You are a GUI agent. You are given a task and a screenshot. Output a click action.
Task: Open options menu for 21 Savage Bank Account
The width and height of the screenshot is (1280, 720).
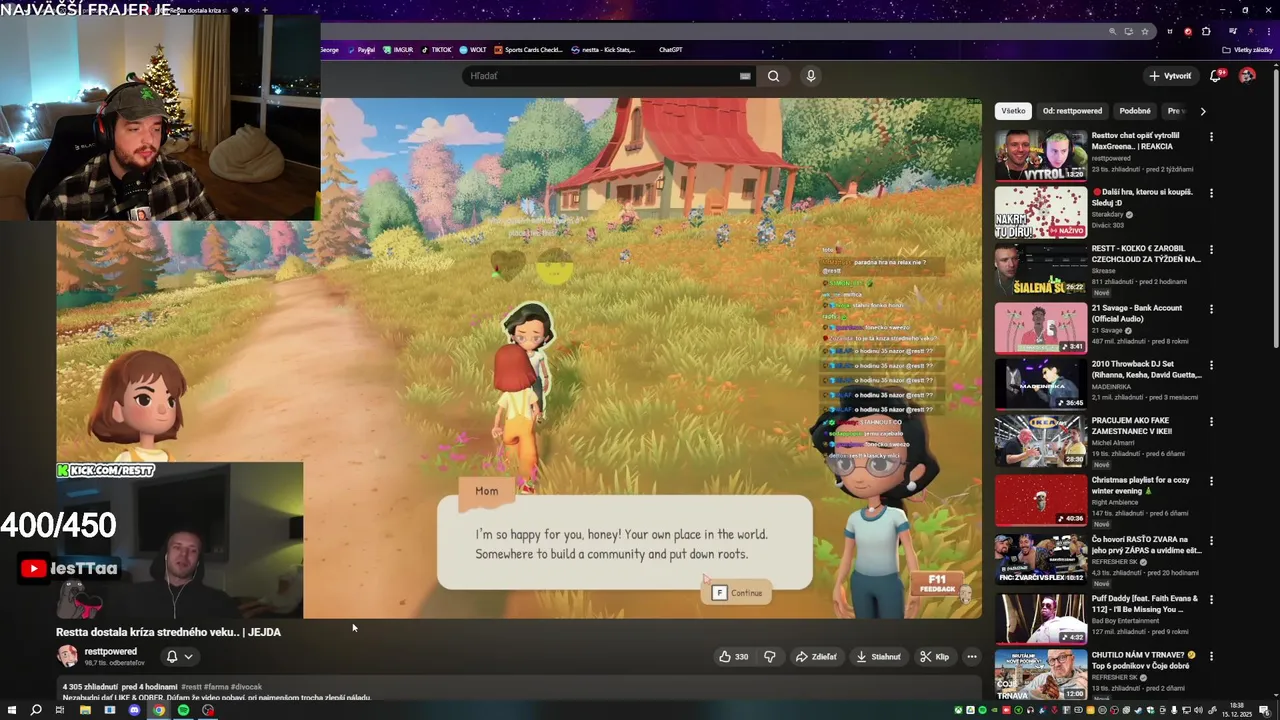click(x=1211, y=308)
